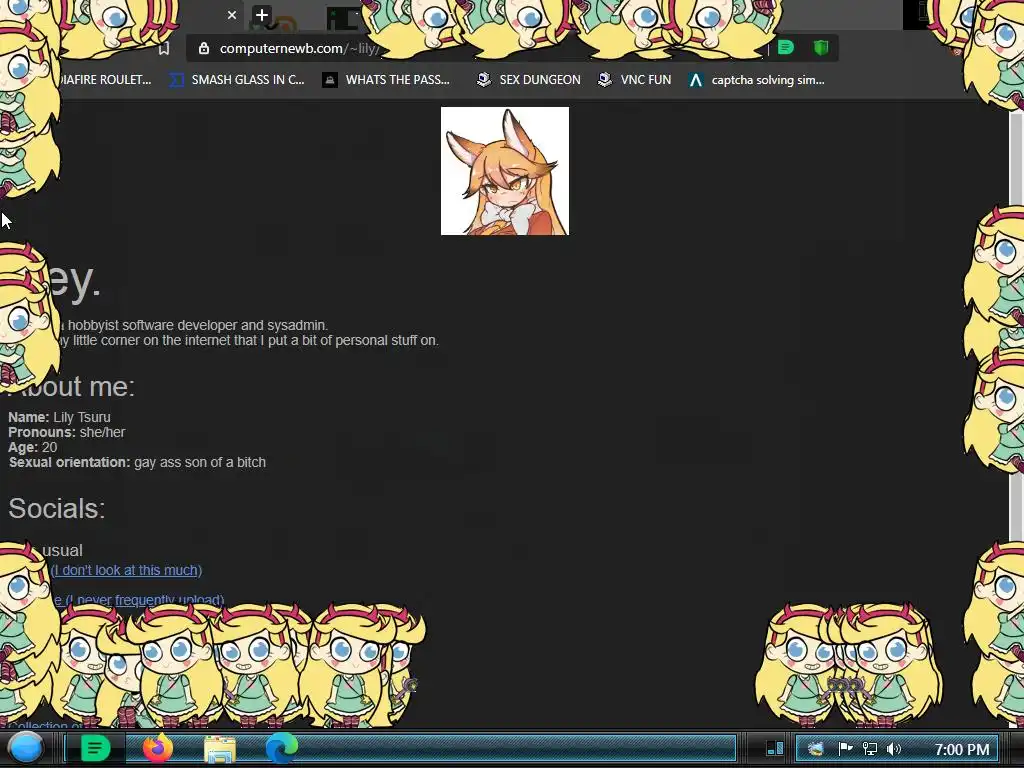The image size is (1024, 768).
Task: View site security lock info
Action: point(204,48)
